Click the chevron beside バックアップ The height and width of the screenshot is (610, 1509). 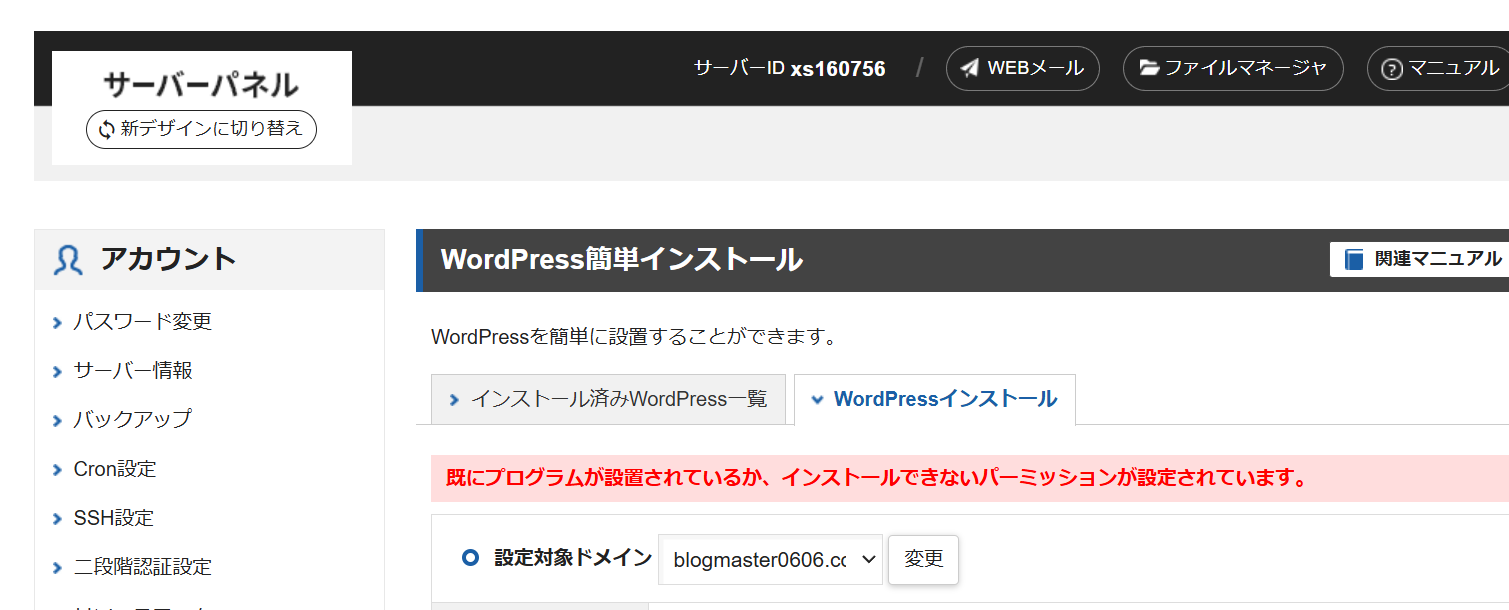click(x=58, y=420)
